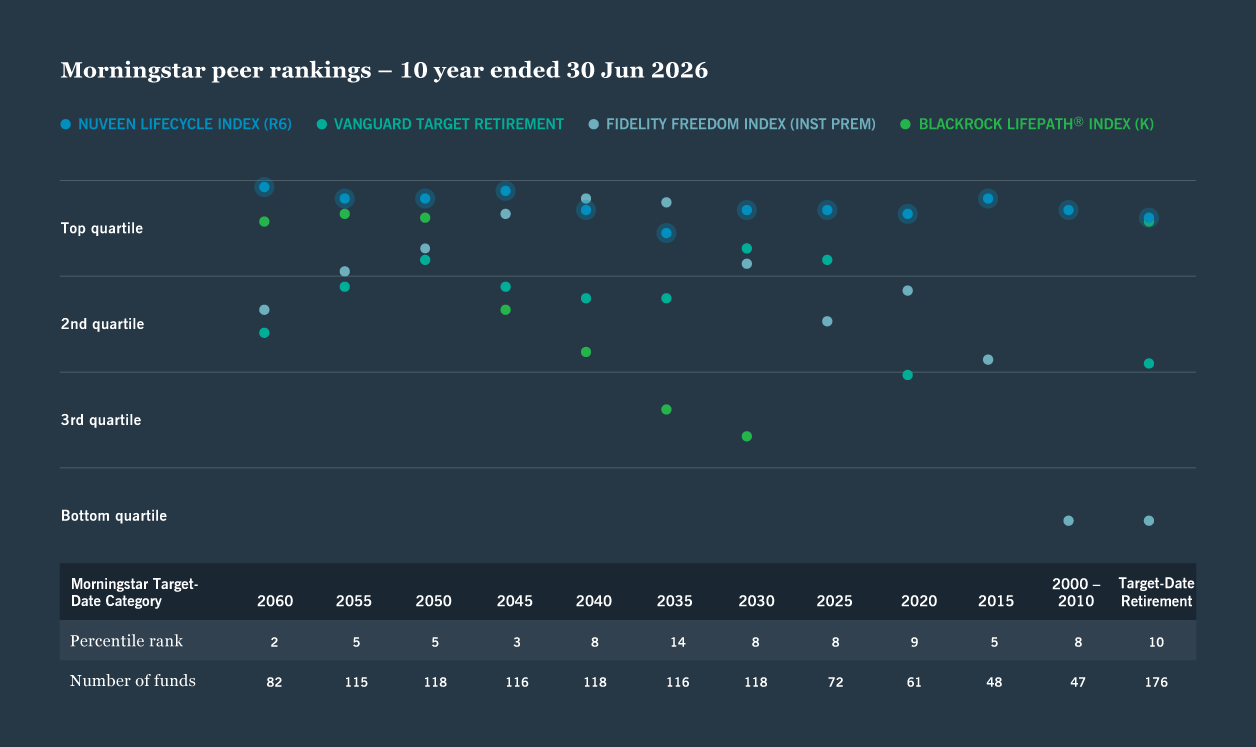The height and width of the screenshot is (747, 1256).
Task: Click percentile rank 14 under 2035
Action: pos(678,642)
